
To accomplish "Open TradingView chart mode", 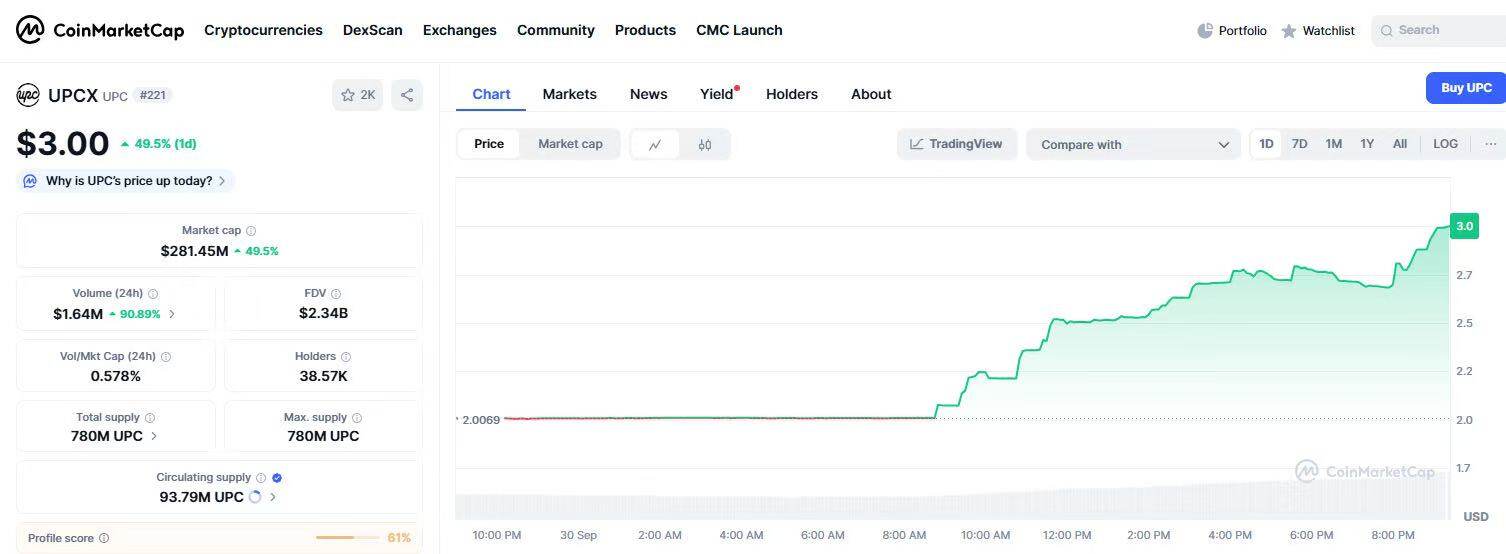I will [x=956, y=144].
